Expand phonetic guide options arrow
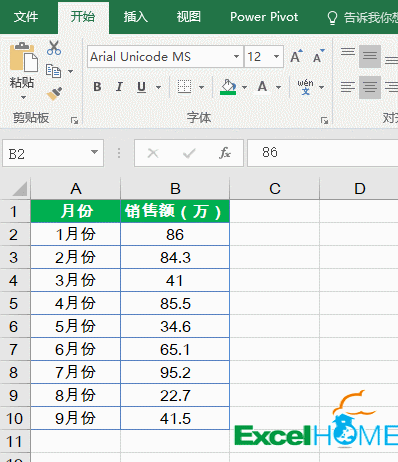 tap(321, 87)
